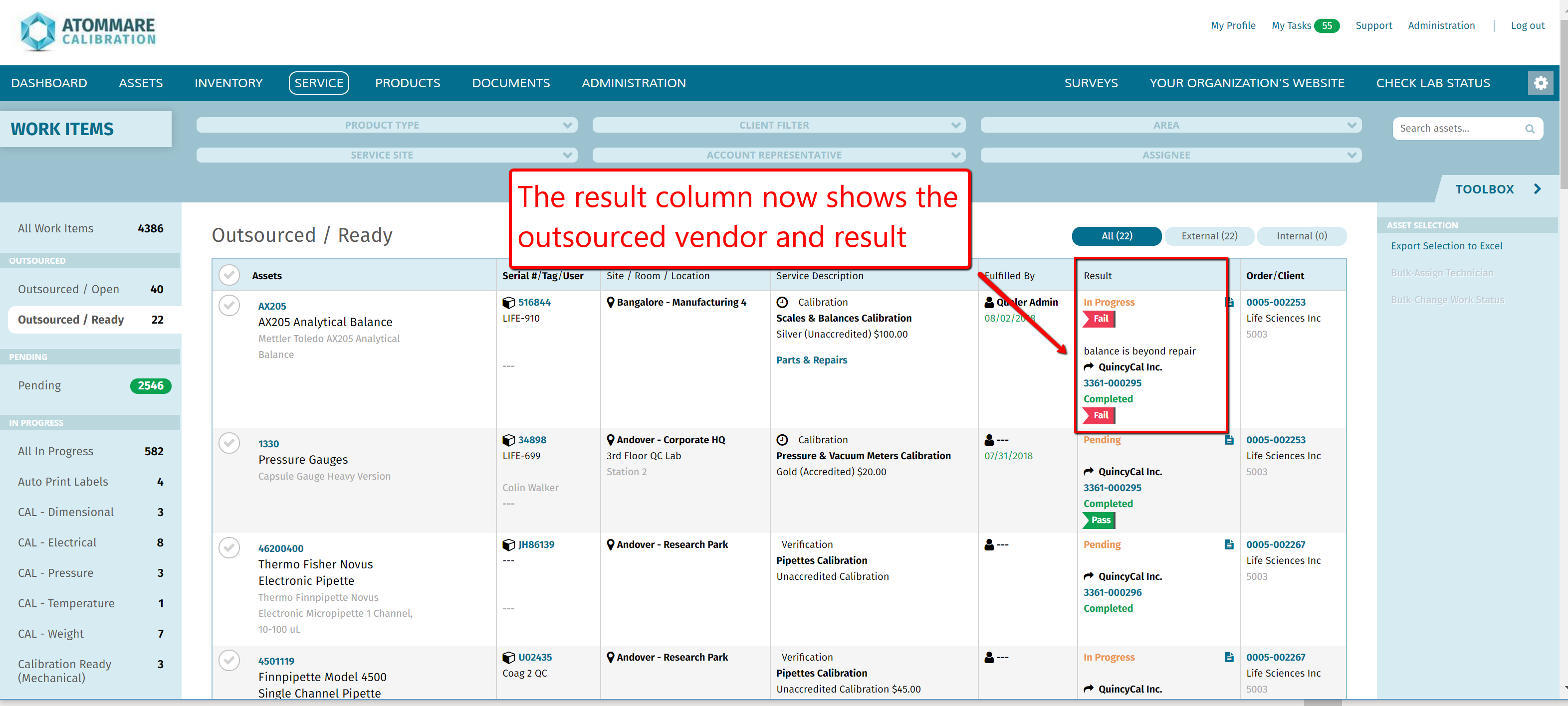The width and height of the screenshot is (1568, 706).
Task: Open the Inventory menu
Action: (x=228, y=83)
